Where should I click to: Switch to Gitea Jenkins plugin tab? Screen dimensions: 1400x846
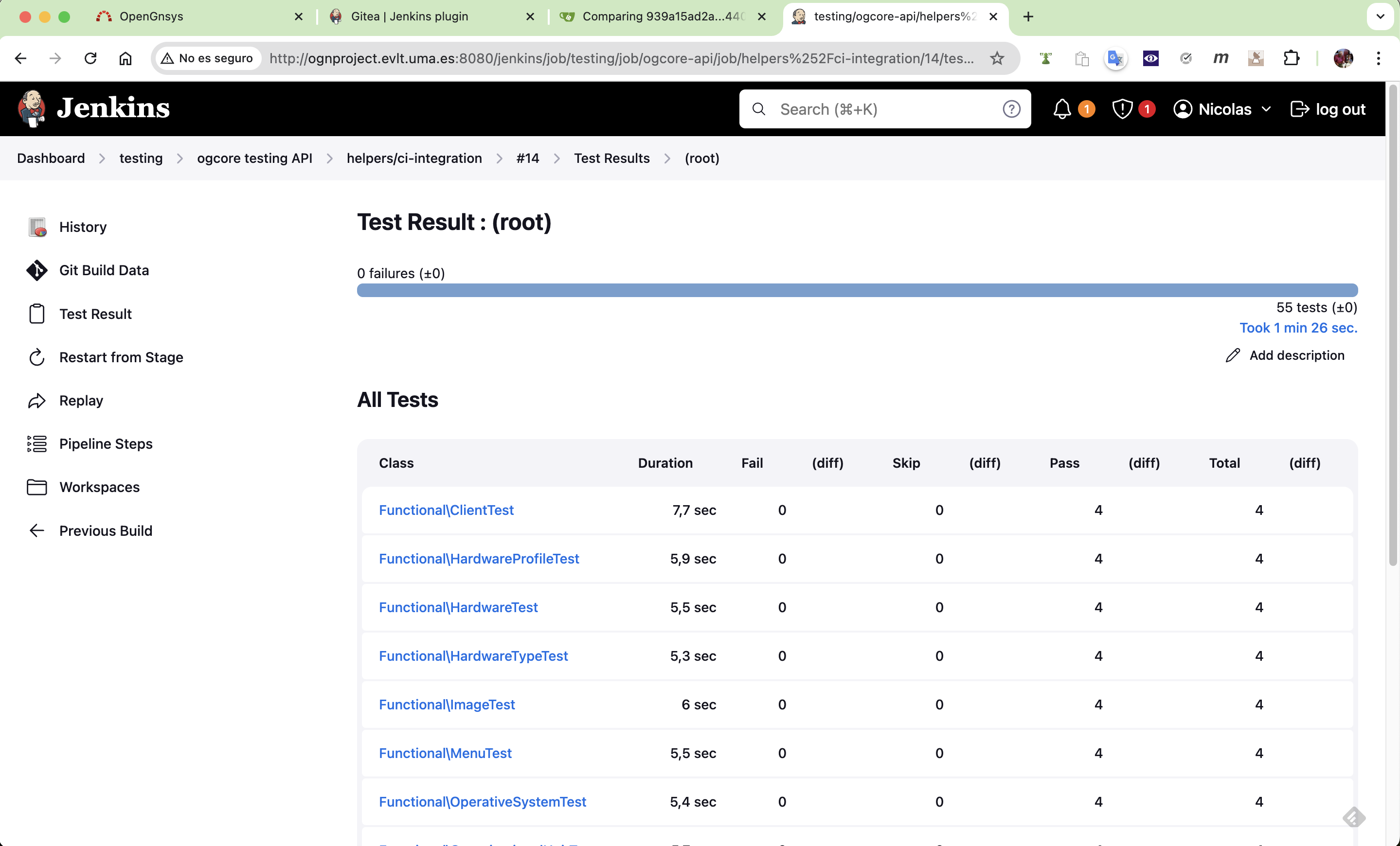tap(432, 17)
